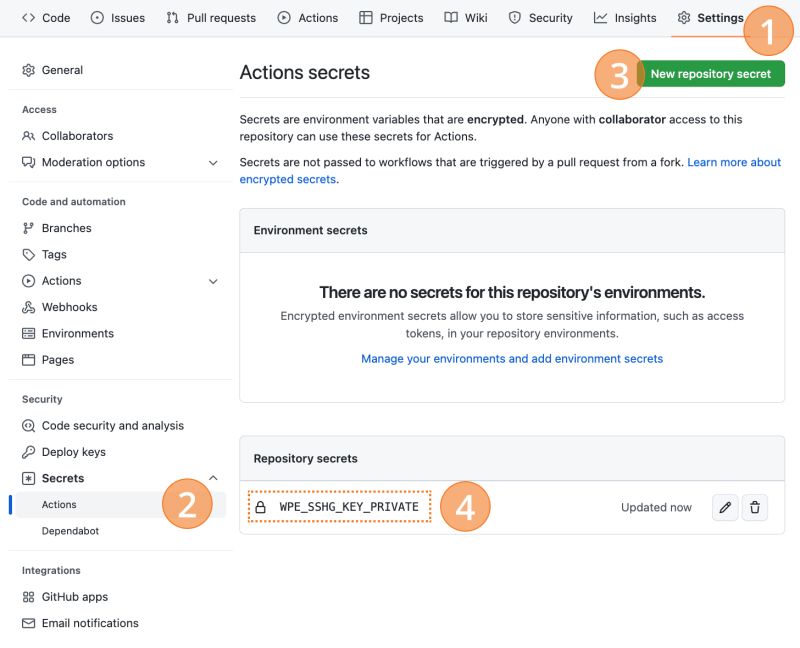
Task: Open Issues via its circle icon
Action: tap(100, 17)
